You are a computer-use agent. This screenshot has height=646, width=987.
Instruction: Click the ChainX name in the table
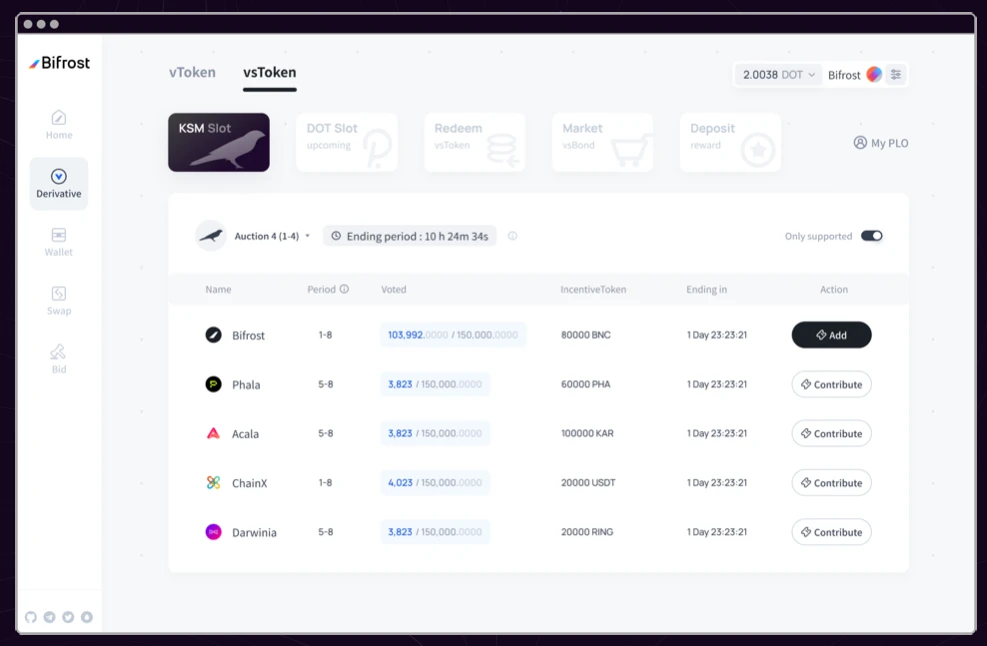(249, 483)
